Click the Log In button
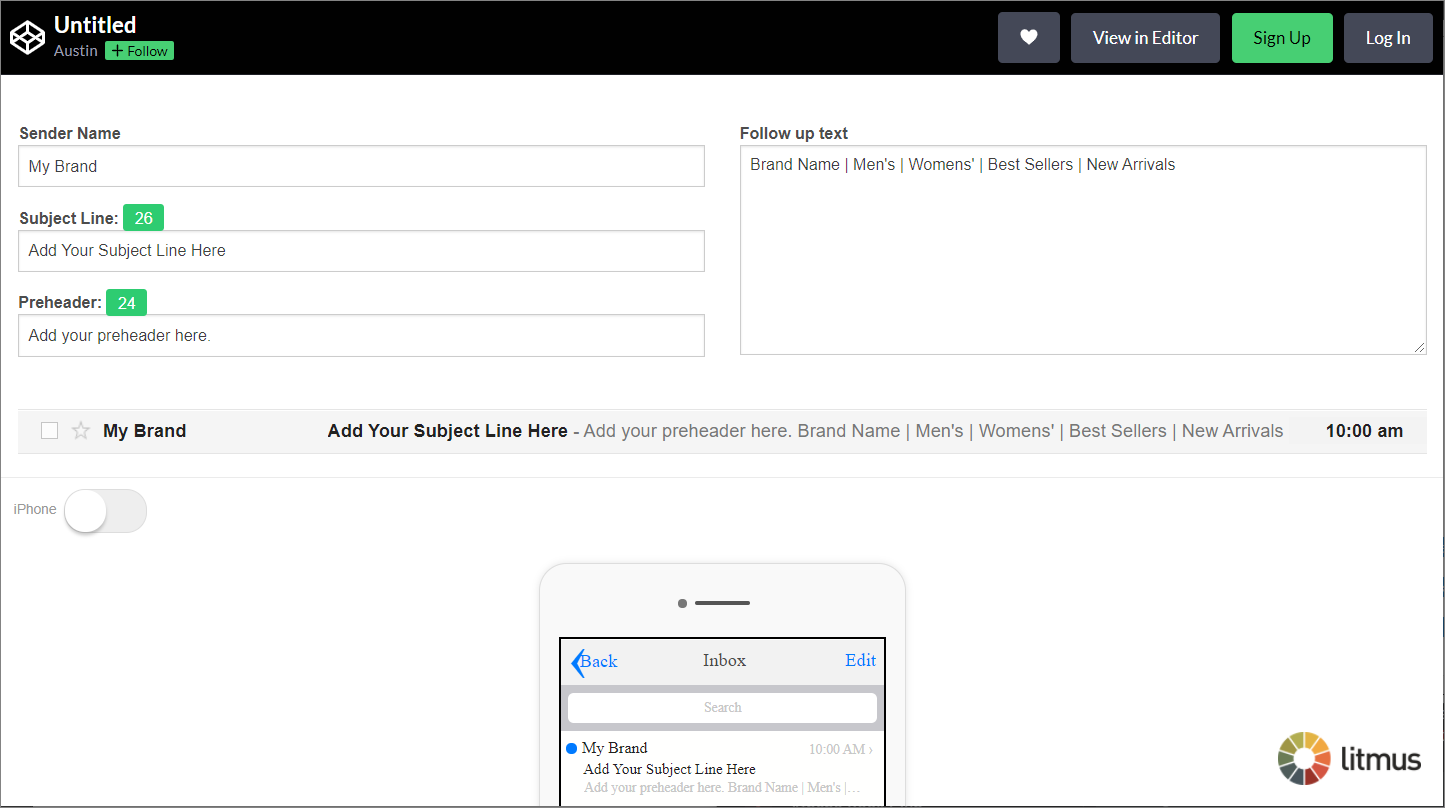 pyautogui.click(x=1388, y=38)
